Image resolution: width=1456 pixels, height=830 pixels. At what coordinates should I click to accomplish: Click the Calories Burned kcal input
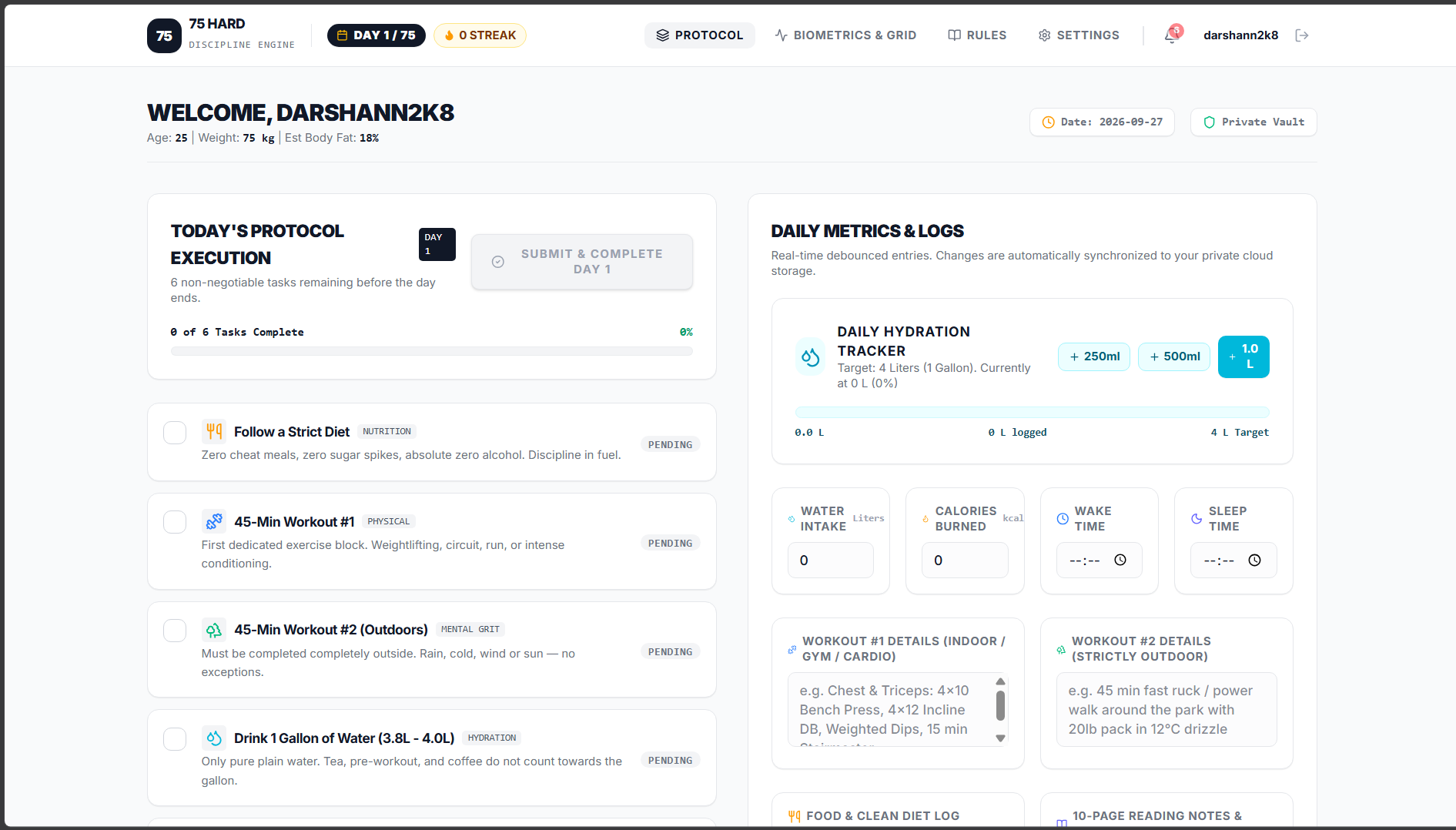[x=965, y=560]
